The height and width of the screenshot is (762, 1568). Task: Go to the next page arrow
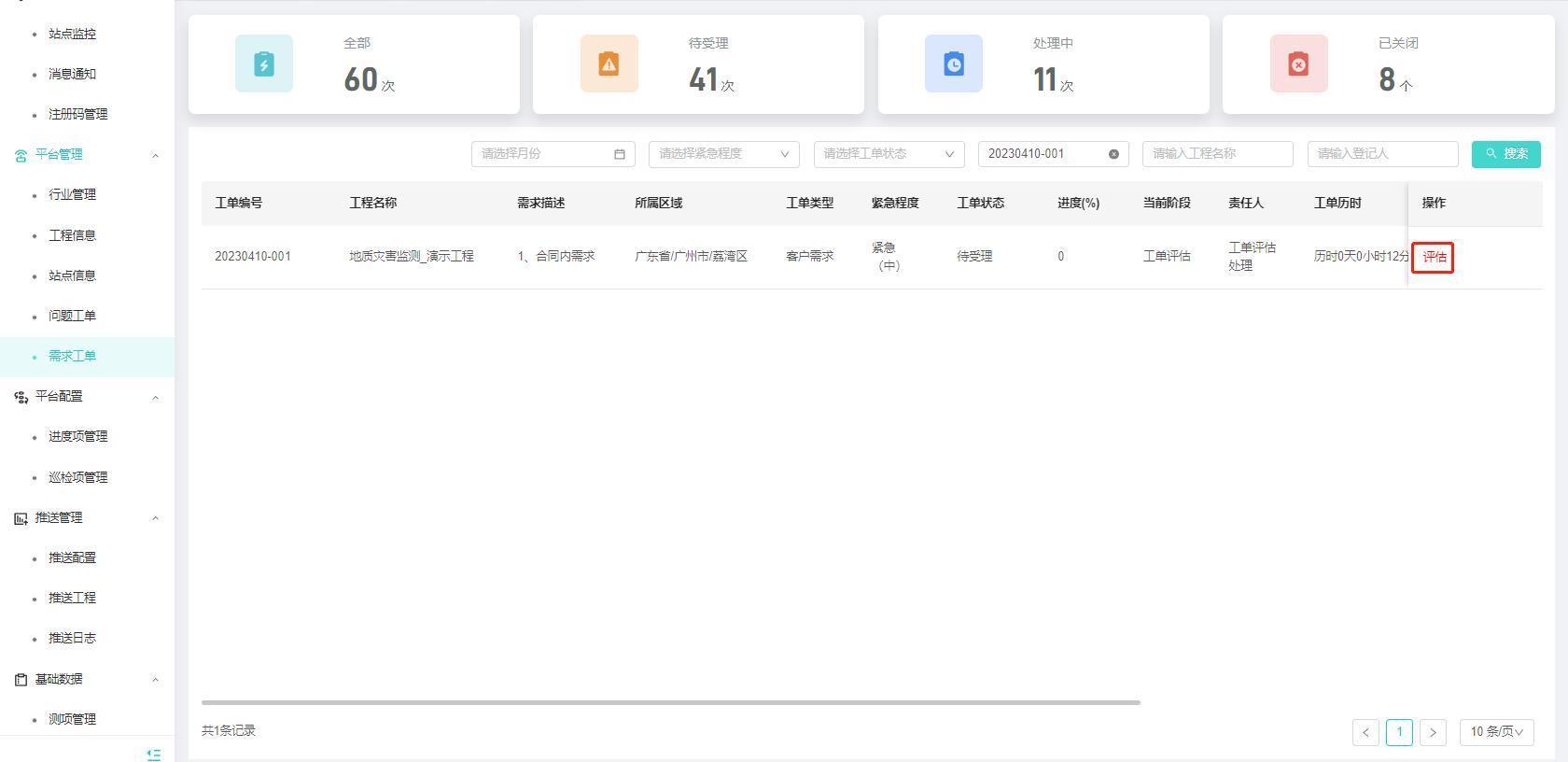click(1433, 732)
